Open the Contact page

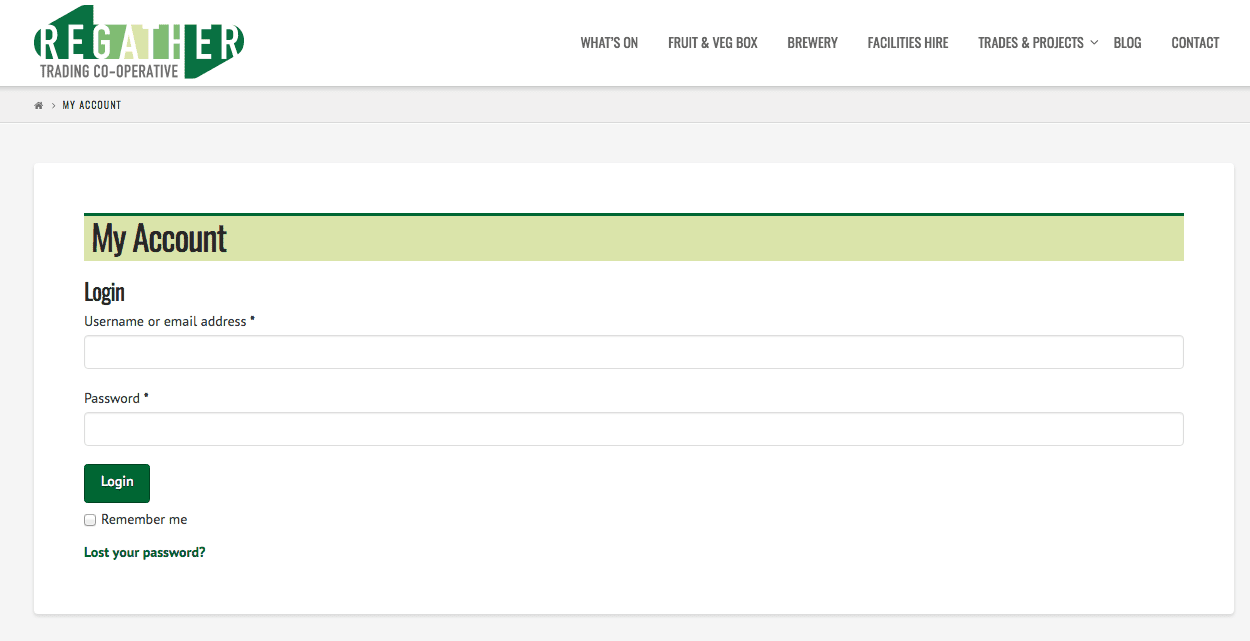[x=1195, y=43]
